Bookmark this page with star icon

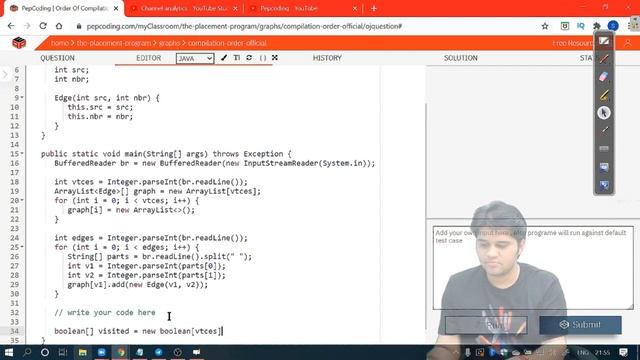click(545, 26)
